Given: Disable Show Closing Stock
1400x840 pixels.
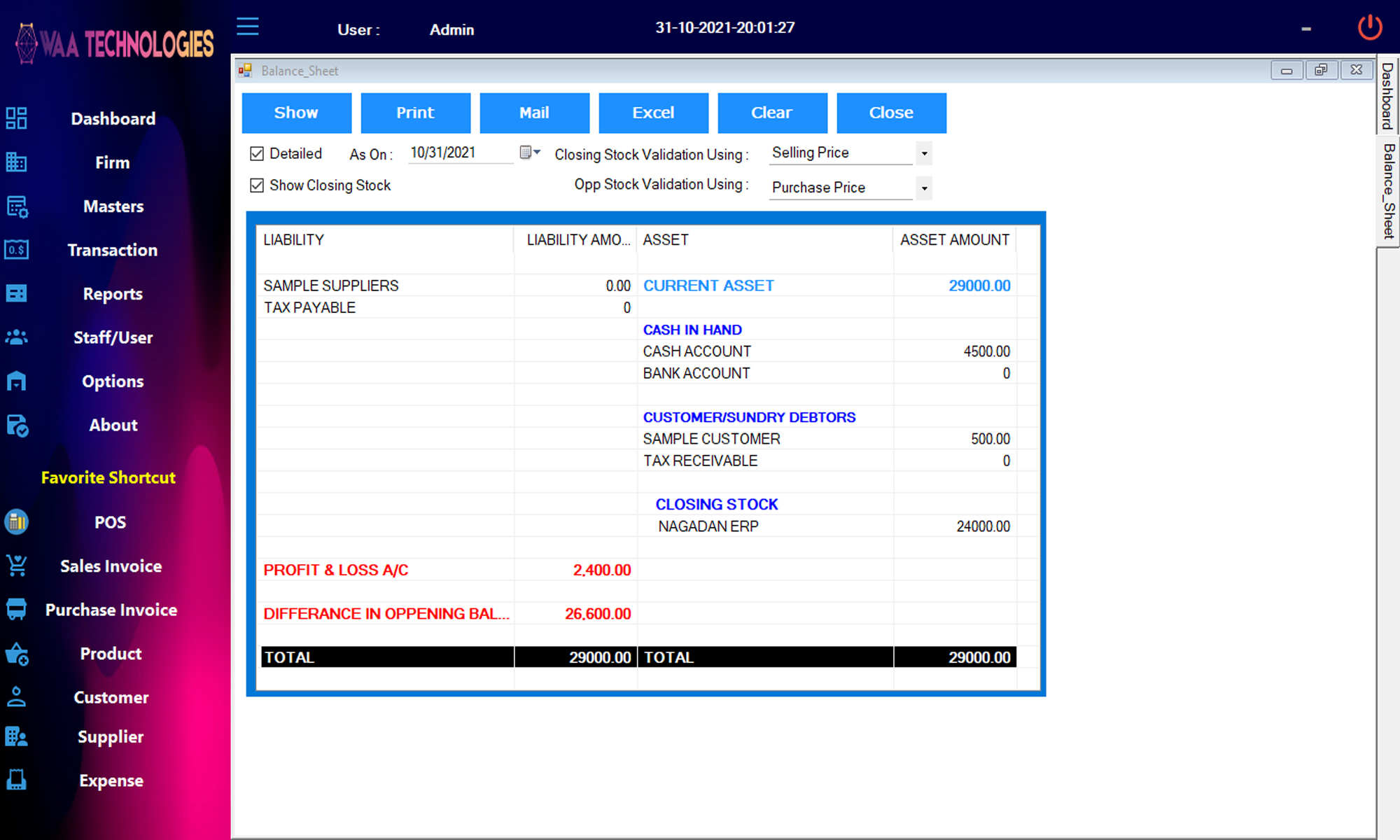Looking at the screenshot, I should tap(257, 185).
